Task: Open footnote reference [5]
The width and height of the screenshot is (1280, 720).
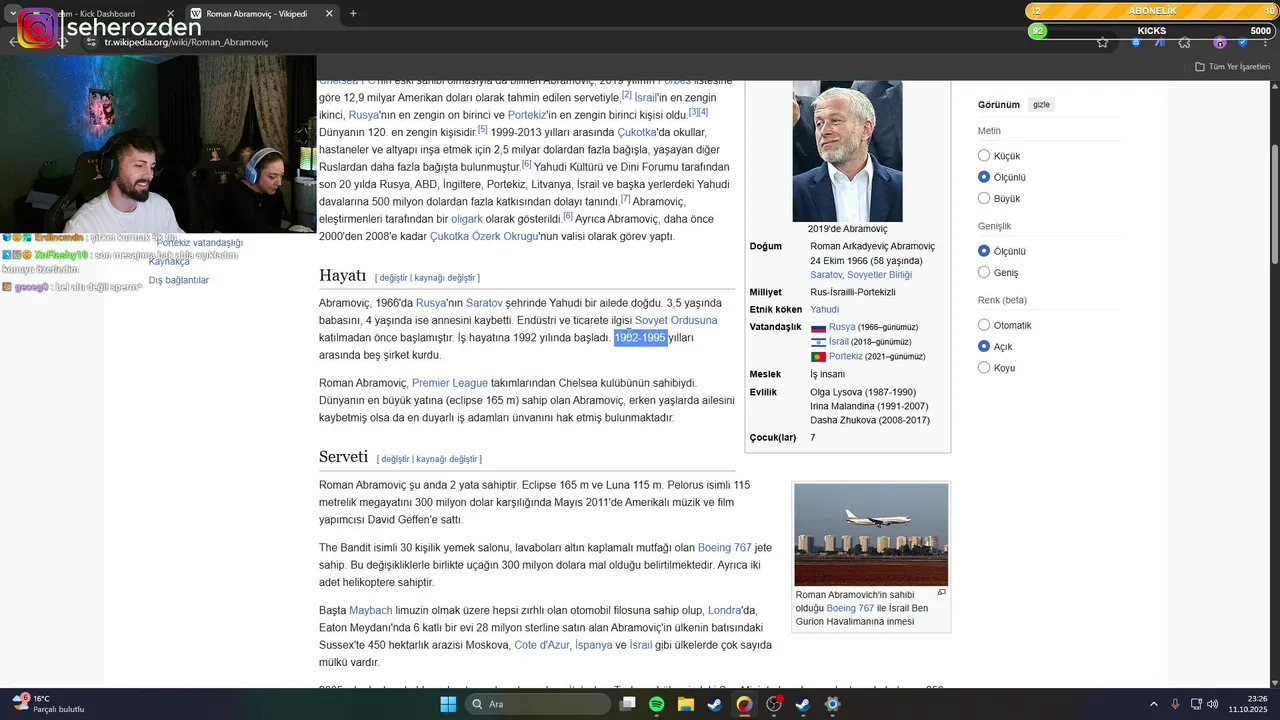Action: point(482,129)
